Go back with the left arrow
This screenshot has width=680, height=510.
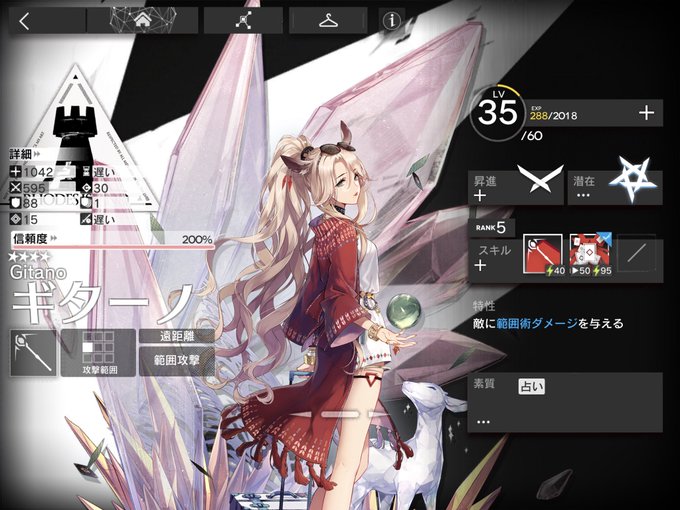pyautogui.click(x=25, y=21)
